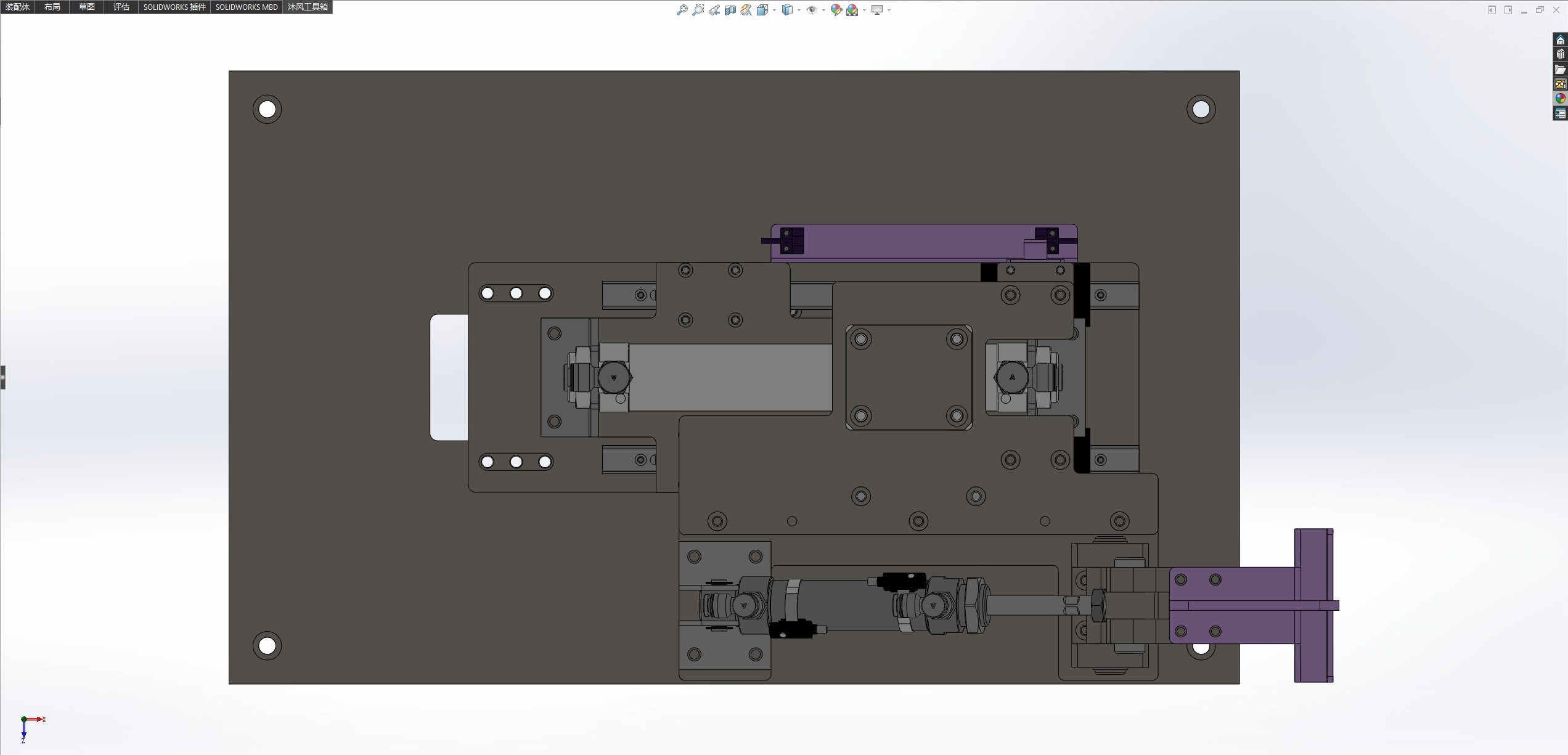The height and width of the screenshot is (755, 1568).
Task: Expand the View Orientation dropdown arrow
Action: [x=774, y=10]
